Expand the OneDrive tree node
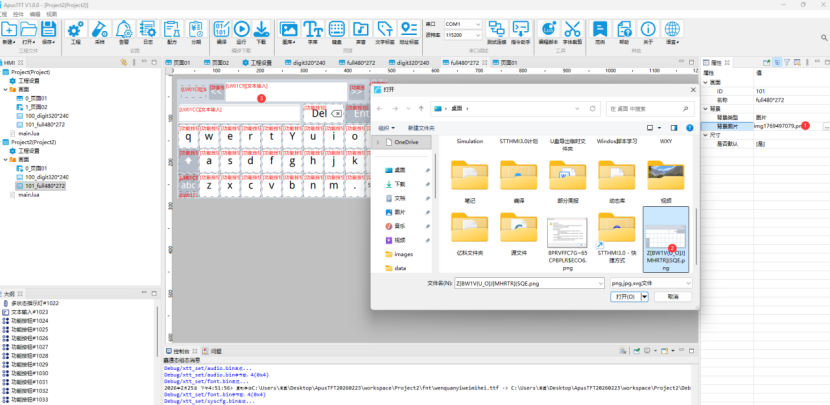Screen dimensions: 830x405 pos(377,143)
